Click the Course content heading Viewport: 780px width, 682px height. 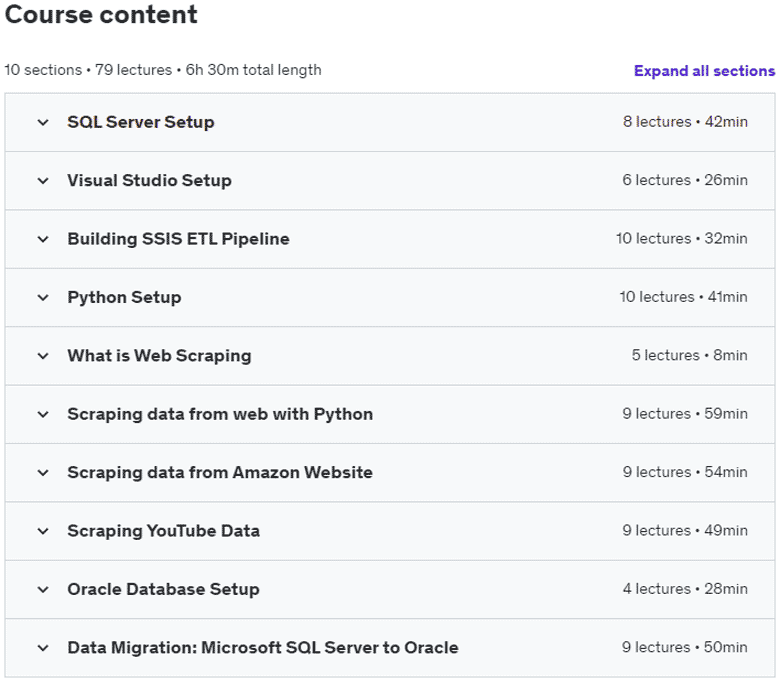point(101,14)
